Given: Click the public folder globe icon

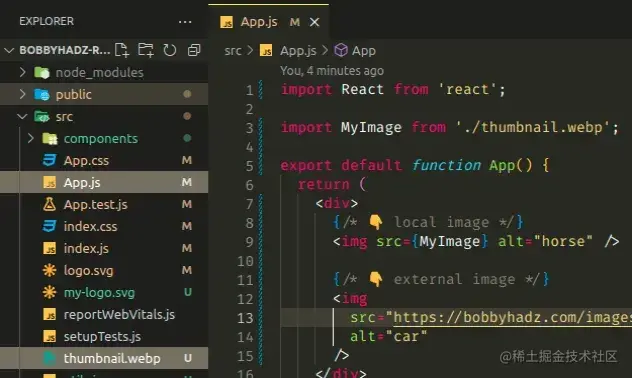Looking at the screenshot, I should [42, 94].
